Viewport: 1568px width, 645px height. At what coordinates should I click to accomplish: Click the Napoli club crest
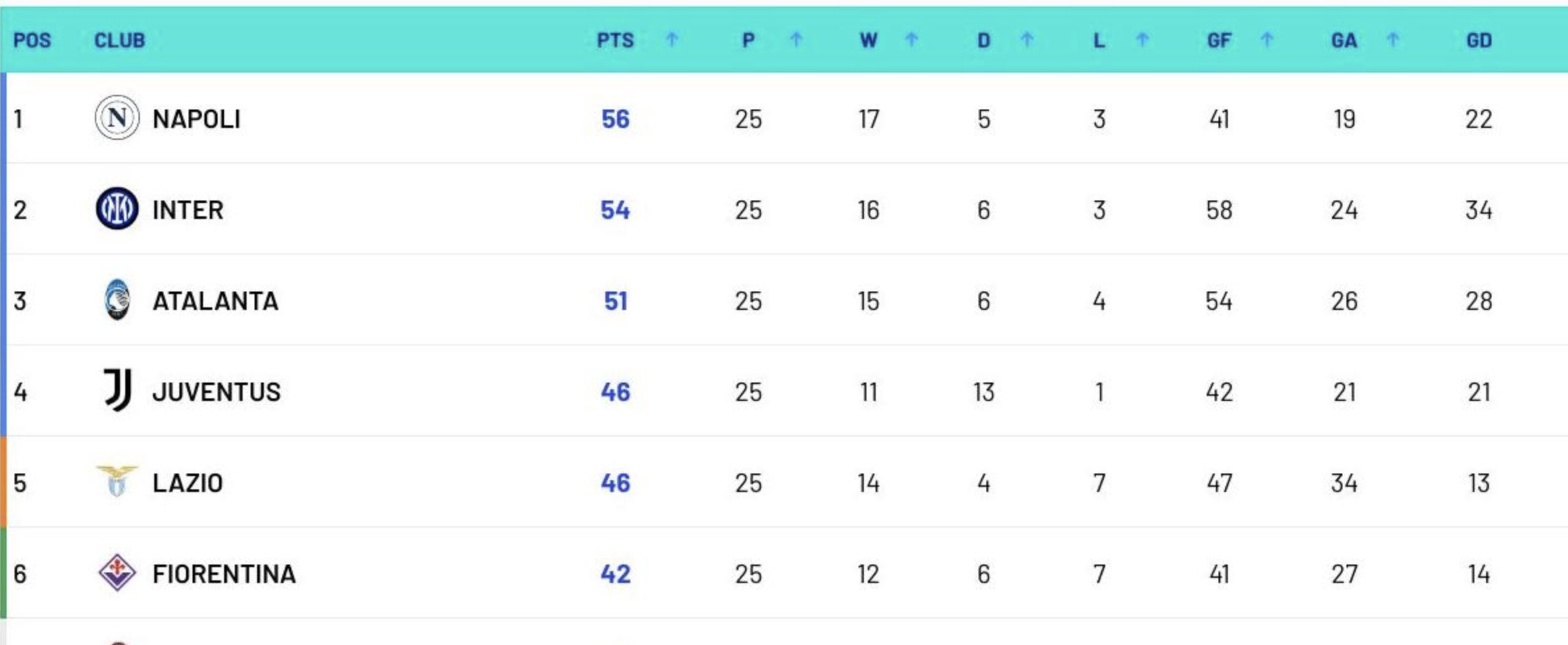[x=117, y=118]
